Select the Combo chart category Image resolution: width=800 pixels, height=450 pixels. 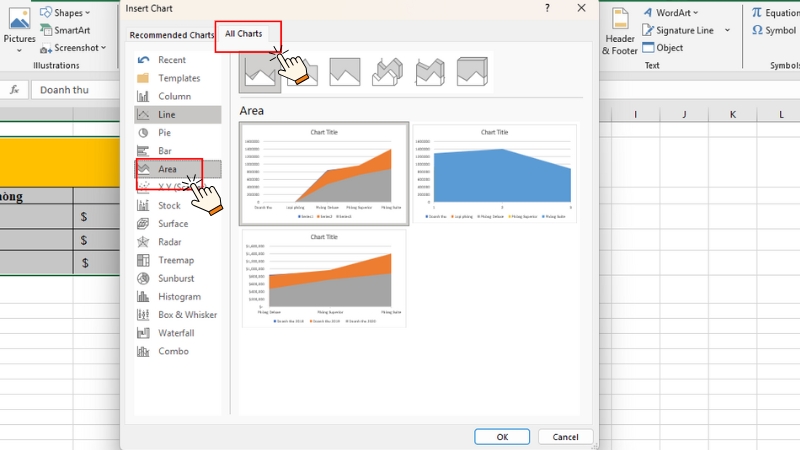click(173, 351)
